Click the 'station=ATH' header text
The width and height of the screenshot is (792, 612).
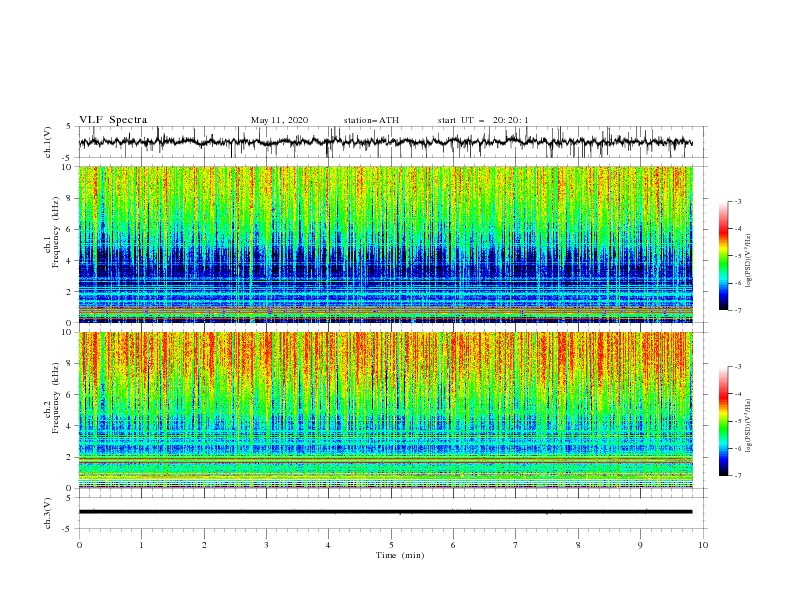pyautogui.click(x=371, y=120)
